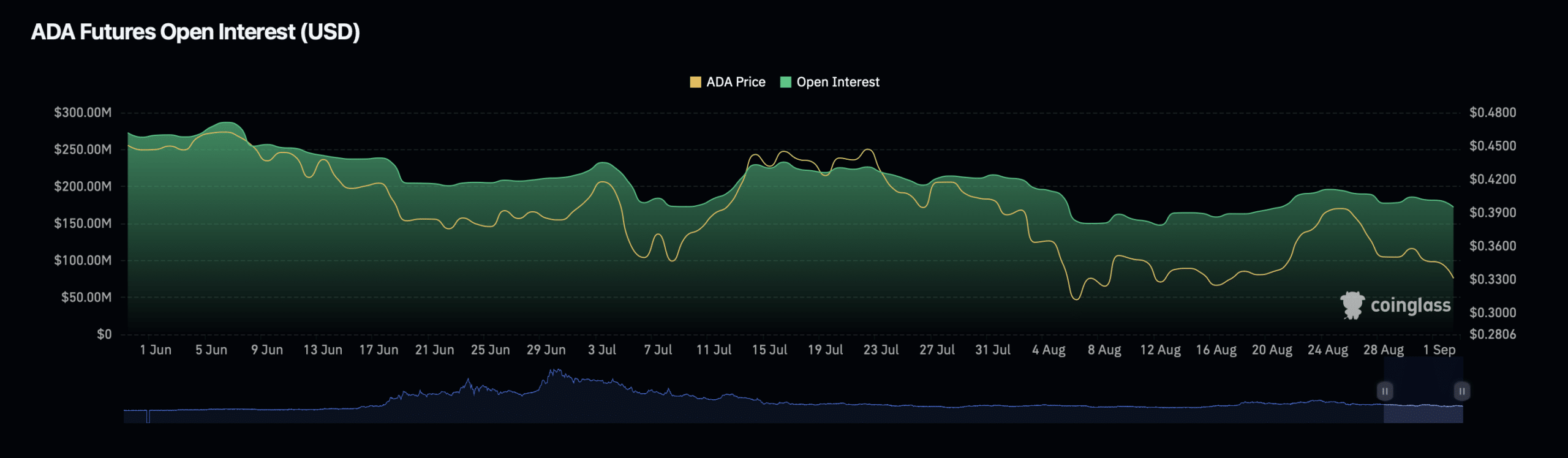Click the yellow ADA Price legend swatch

[695, 82]
